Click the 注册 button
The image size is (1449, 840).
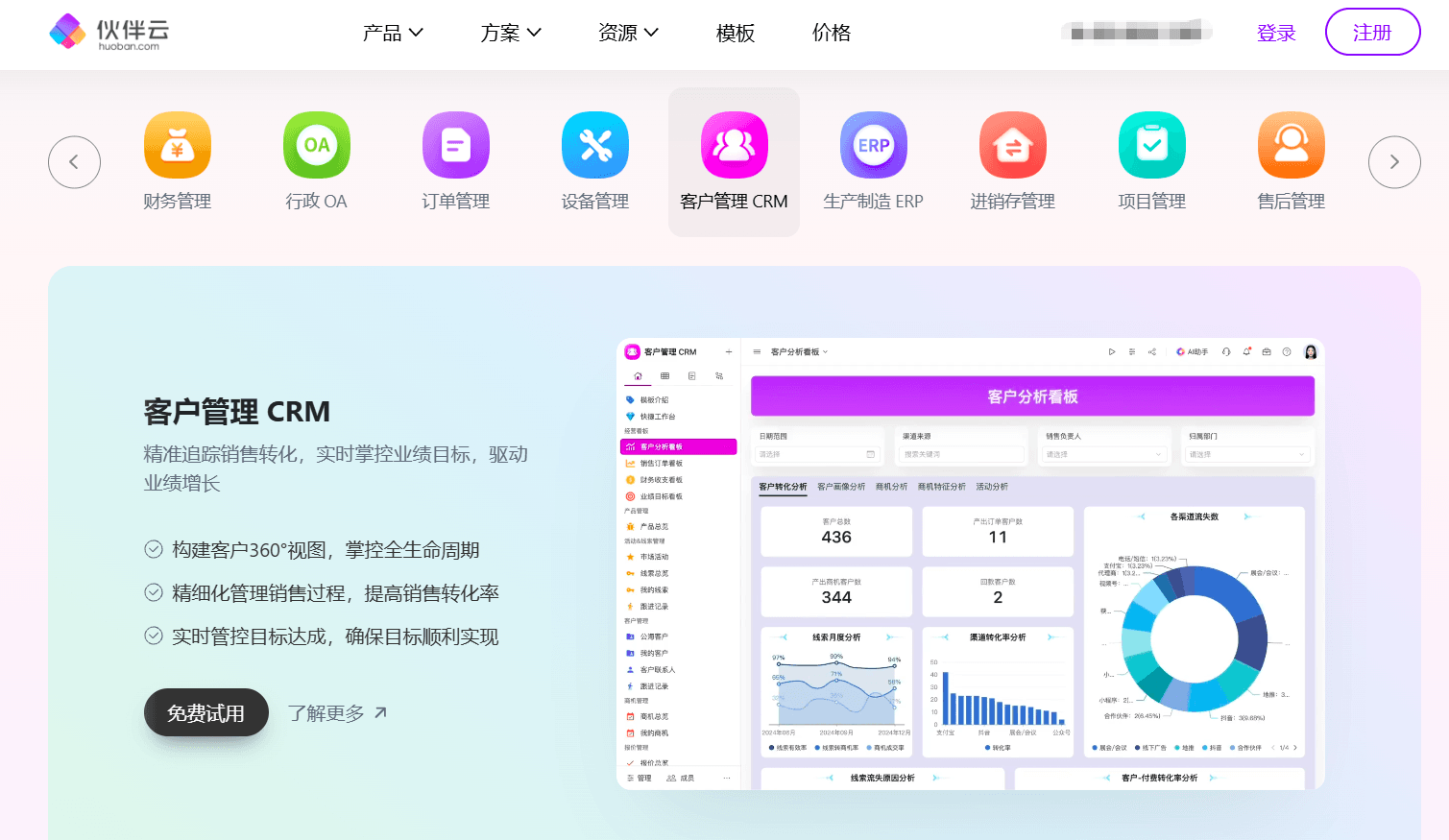pos(1372,32)
